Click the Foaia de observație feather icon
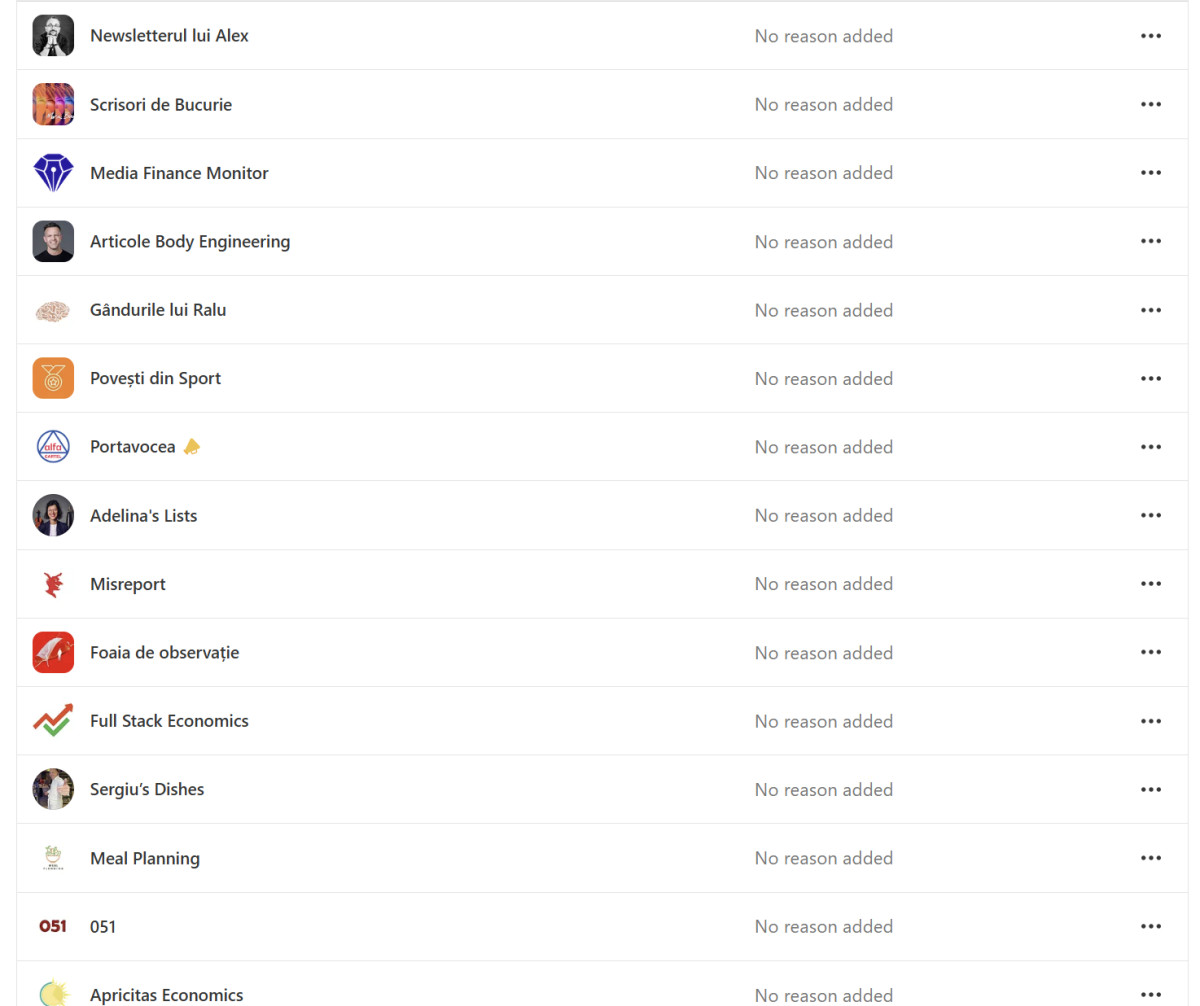1200x1006 pixels. click(53, 652)
